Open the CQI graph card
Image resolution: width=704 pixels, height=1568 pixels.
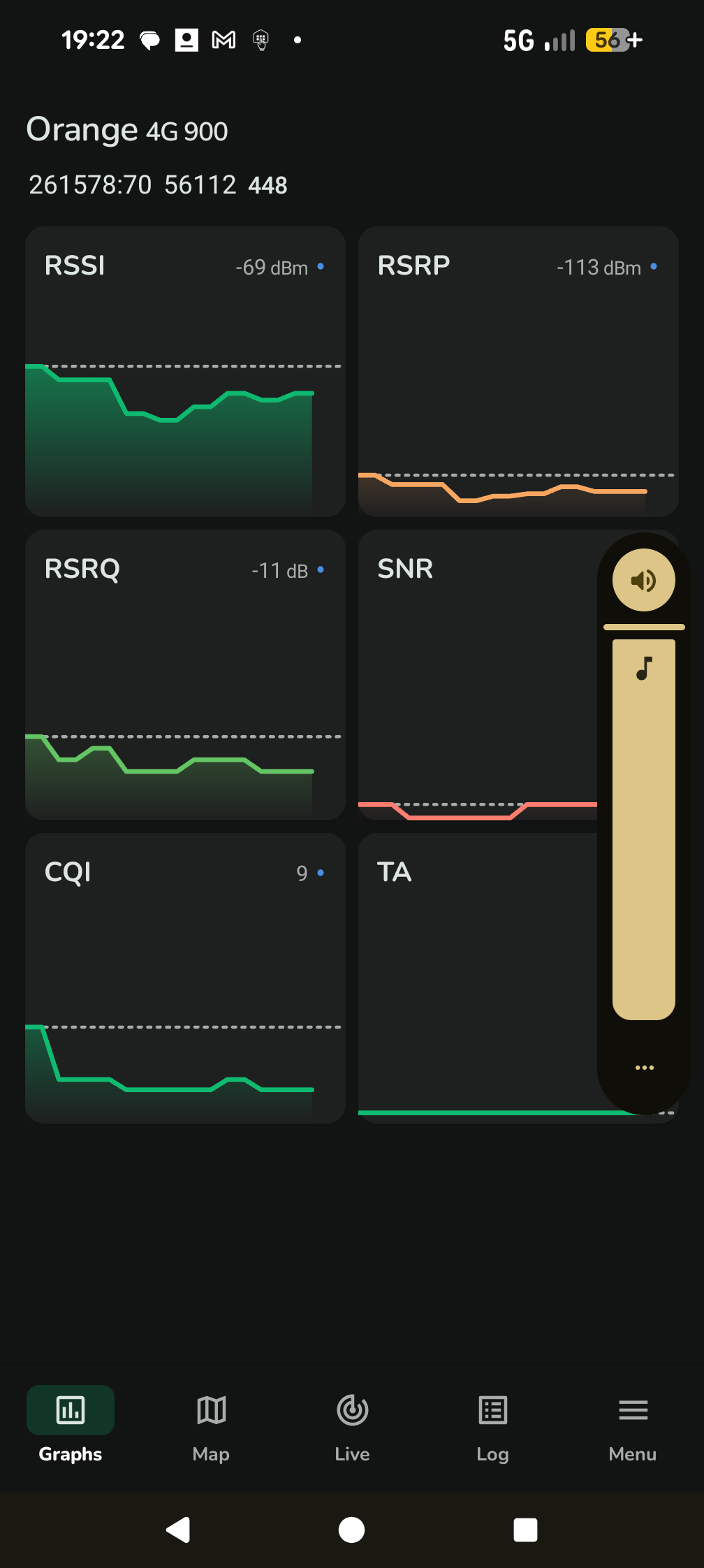click(185, 978)
